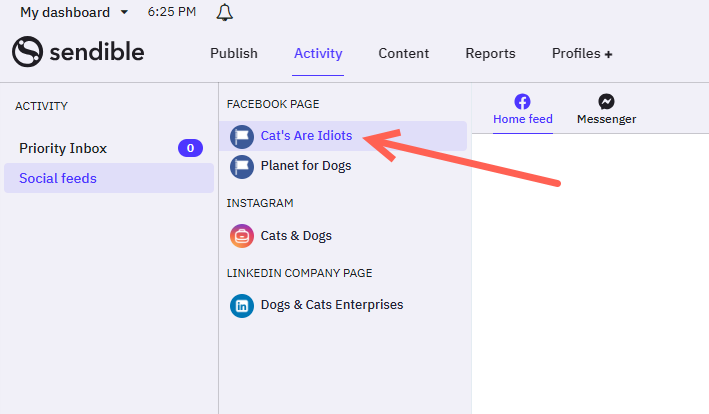
Task: Click the Facebook icon above Home feed
Action: pos(522,102)
